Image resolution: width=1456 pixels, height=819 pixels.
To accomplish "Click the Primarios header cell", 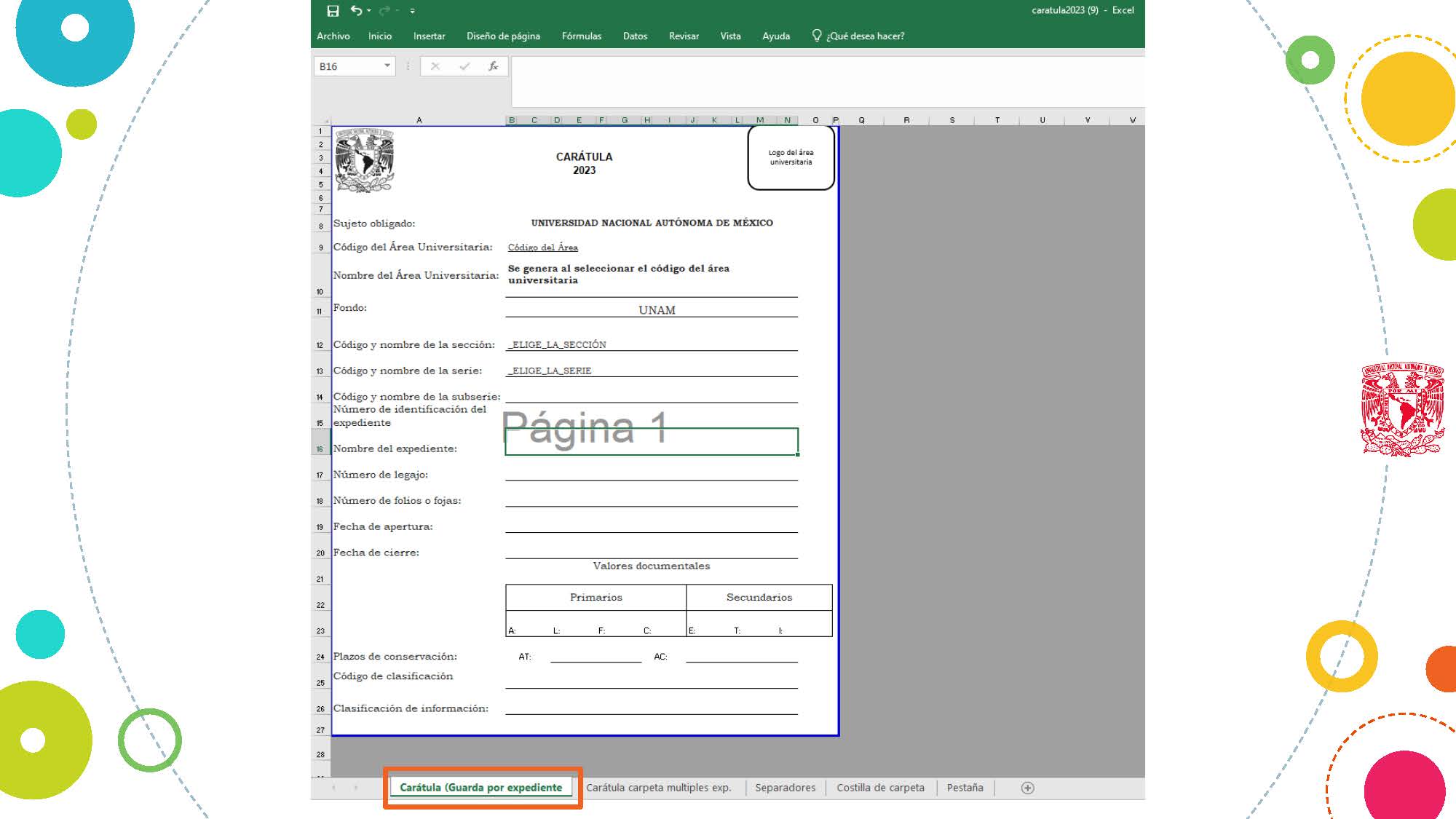I will [596, 597].
